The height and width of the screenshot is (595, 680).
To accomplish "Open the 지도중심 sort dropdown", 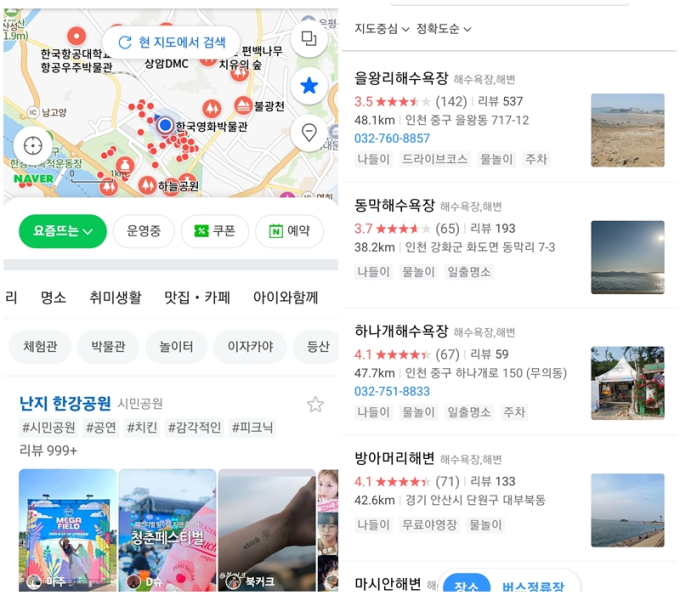I will (x=382, y=29).
